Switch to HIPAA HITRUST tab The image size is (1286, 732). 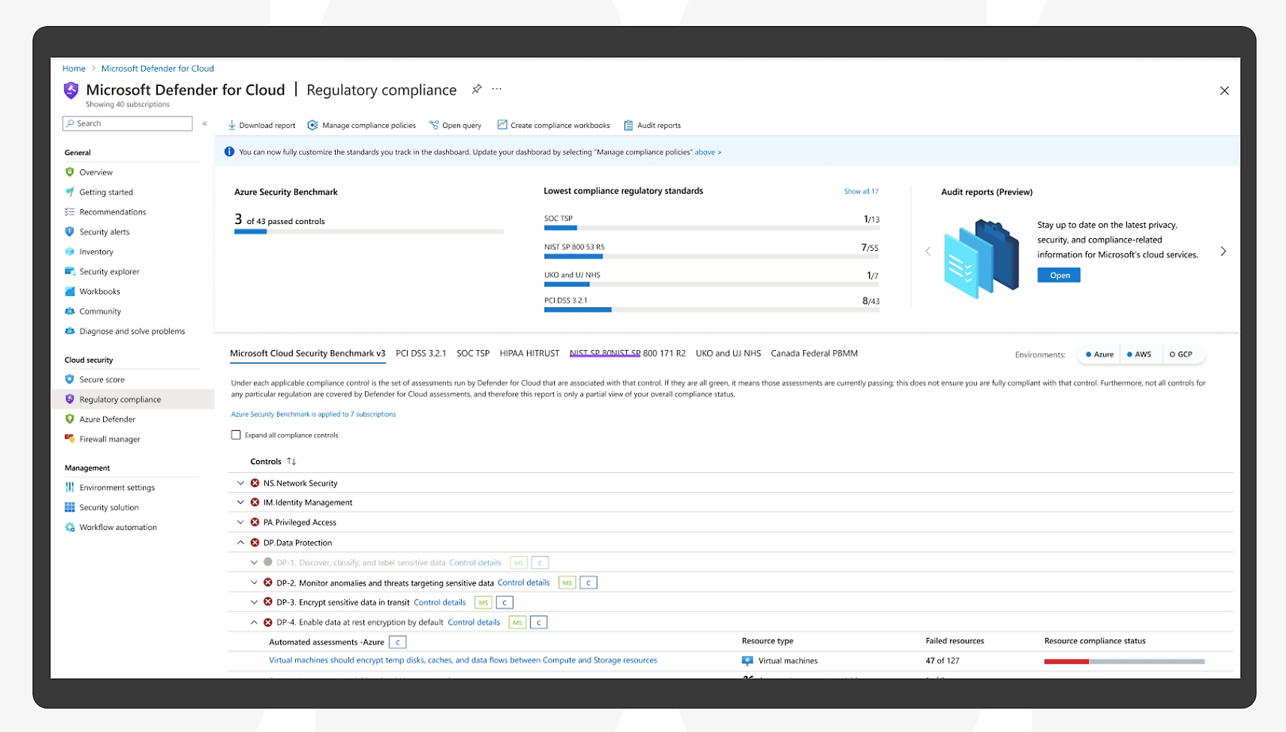[529, 353]
